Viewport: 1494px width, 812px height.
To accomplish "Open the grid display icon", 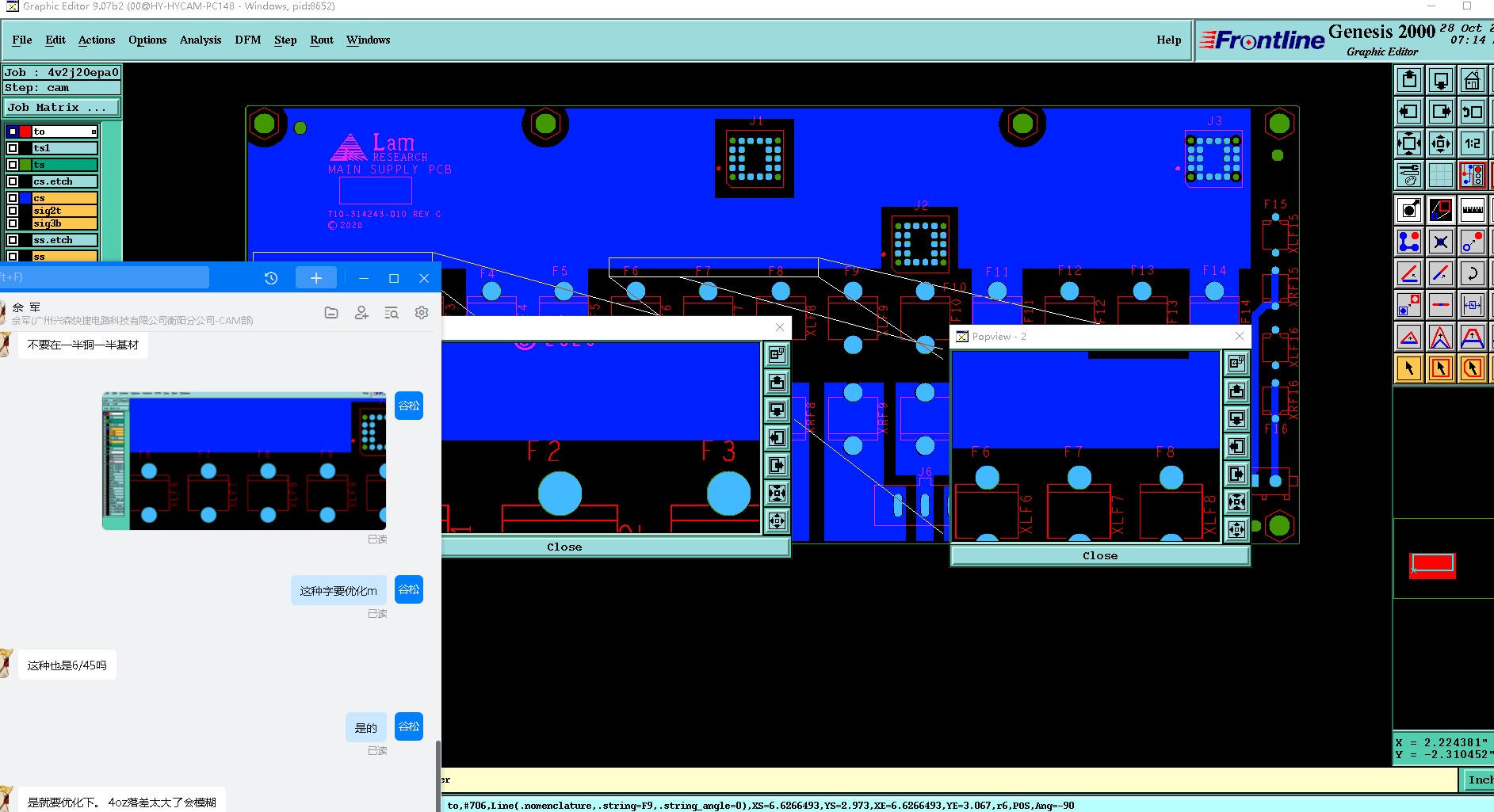I will tap(1440, 175).
